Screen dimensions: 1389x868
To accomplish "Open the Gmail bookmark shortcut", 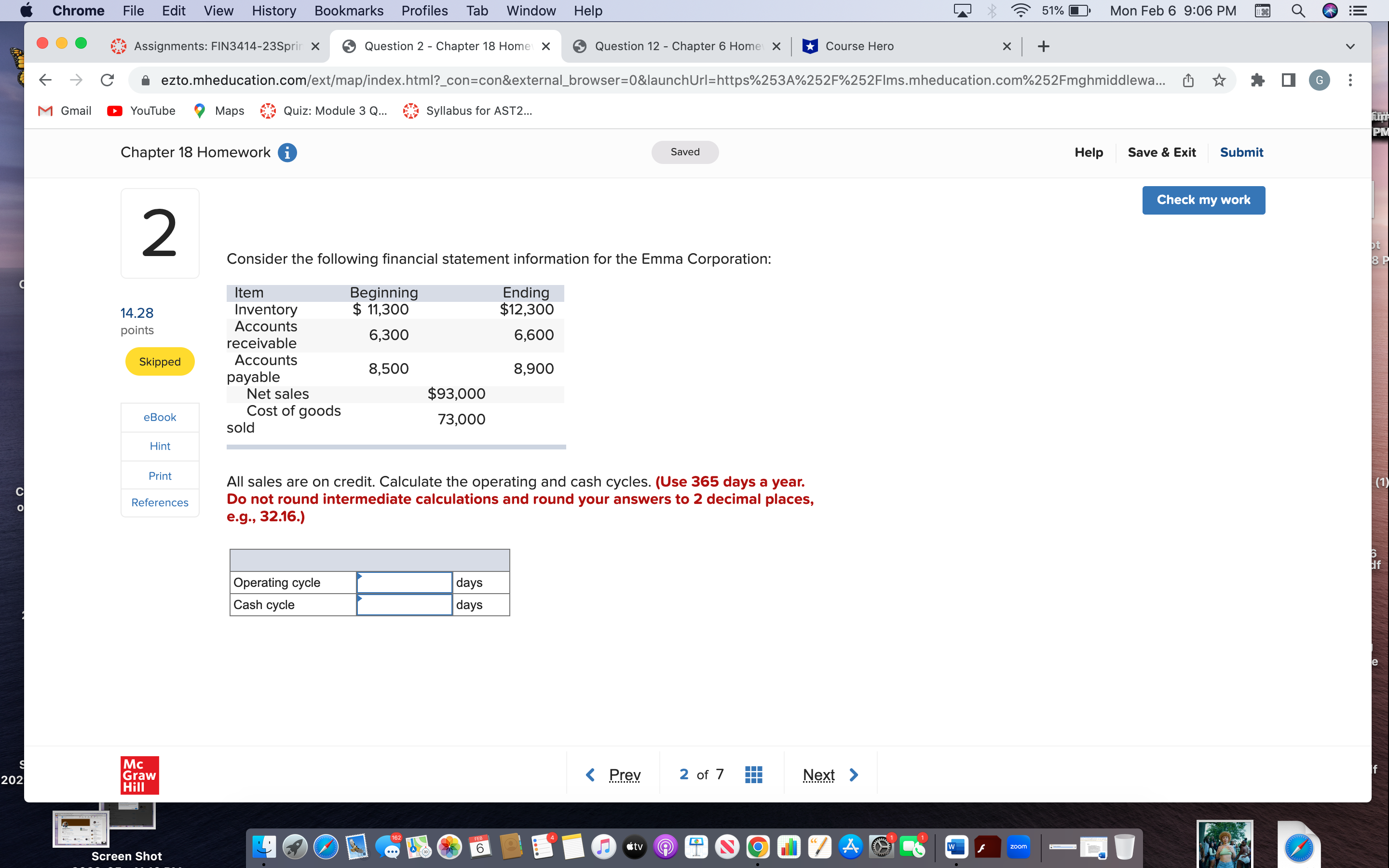I will pos(64,110).
